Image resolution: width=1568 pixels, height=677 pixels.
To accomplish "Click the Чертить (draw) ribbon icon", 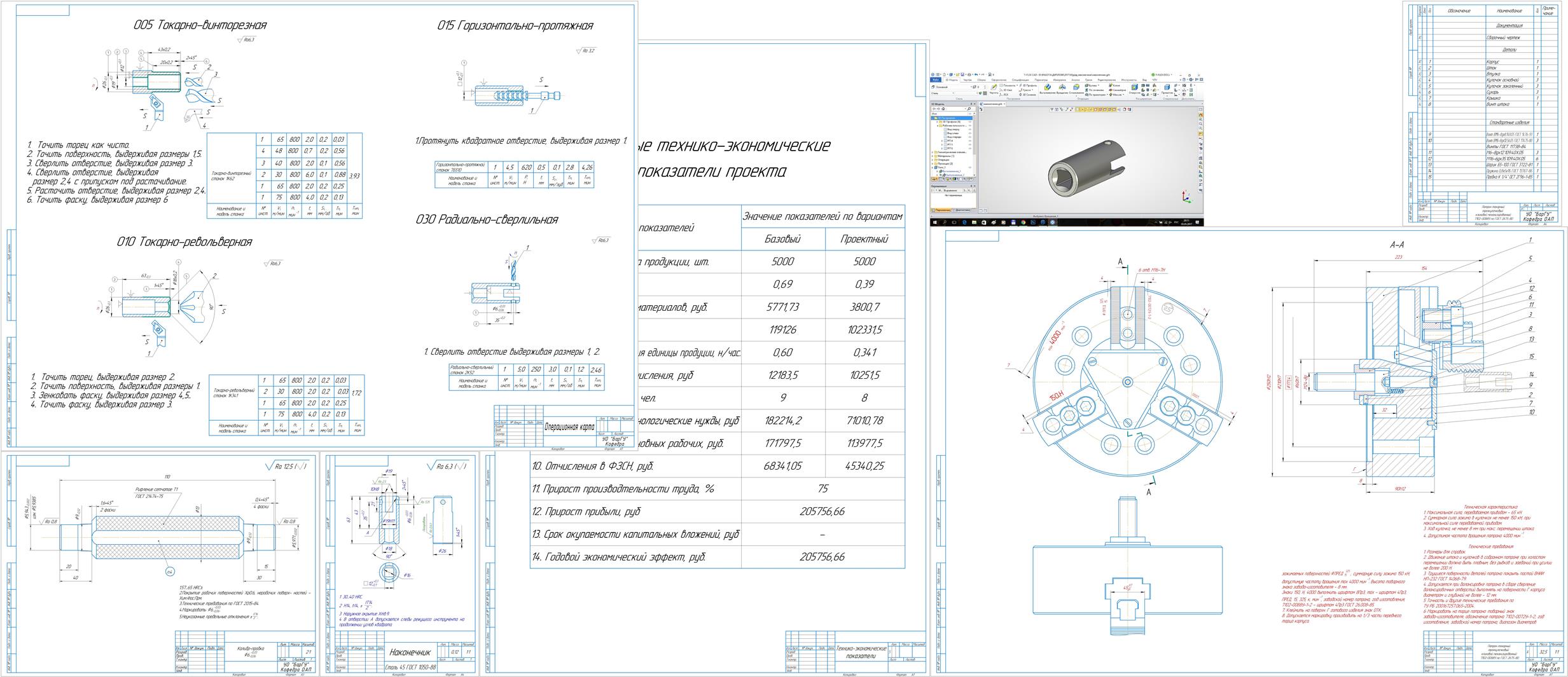I will 994,88.
